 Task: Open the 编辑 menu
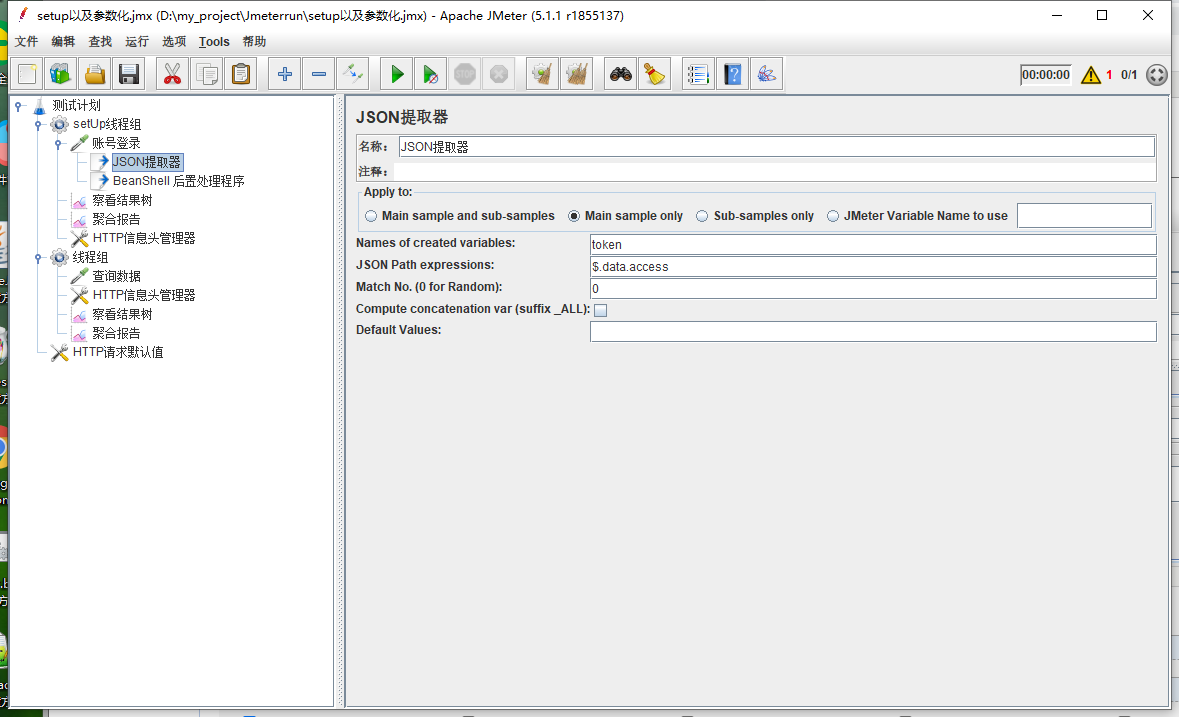click(x=63, y=41)
